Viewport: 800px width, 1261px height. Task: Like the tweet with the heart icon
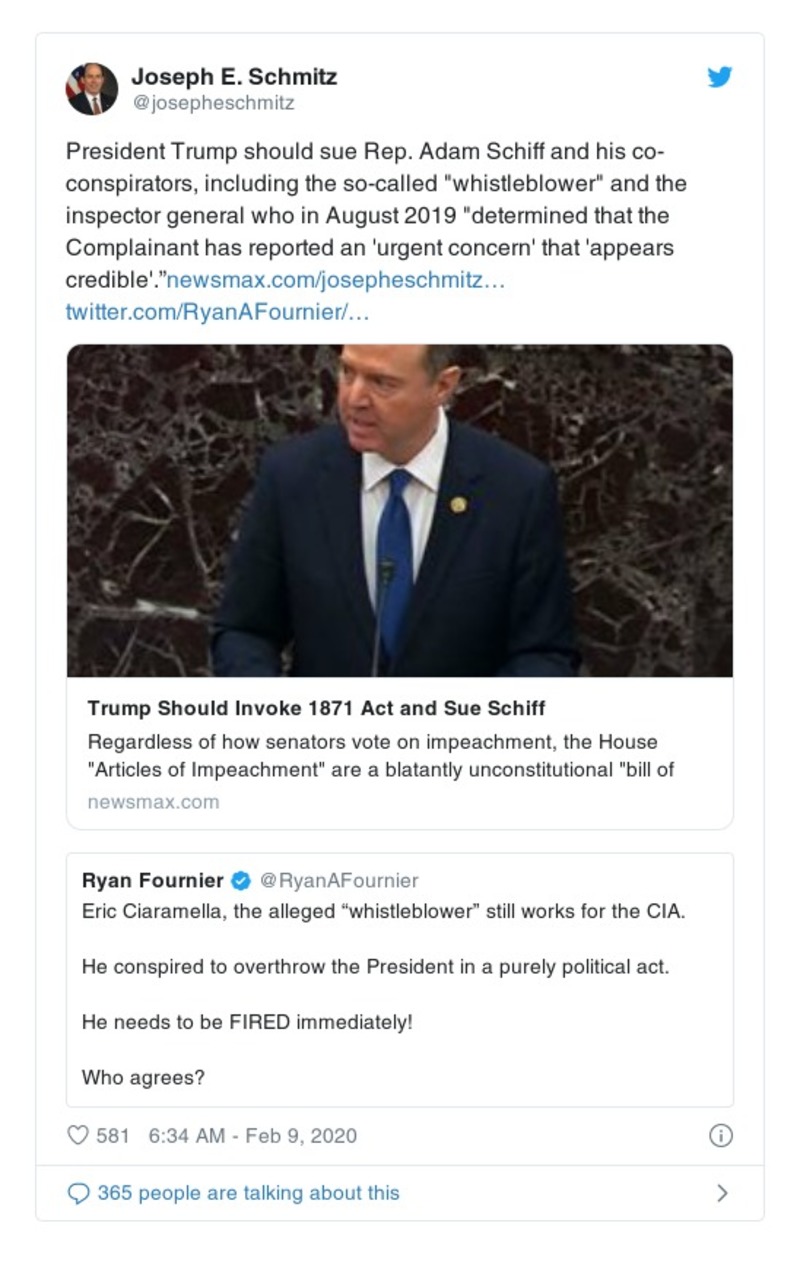coord(78,1136)
